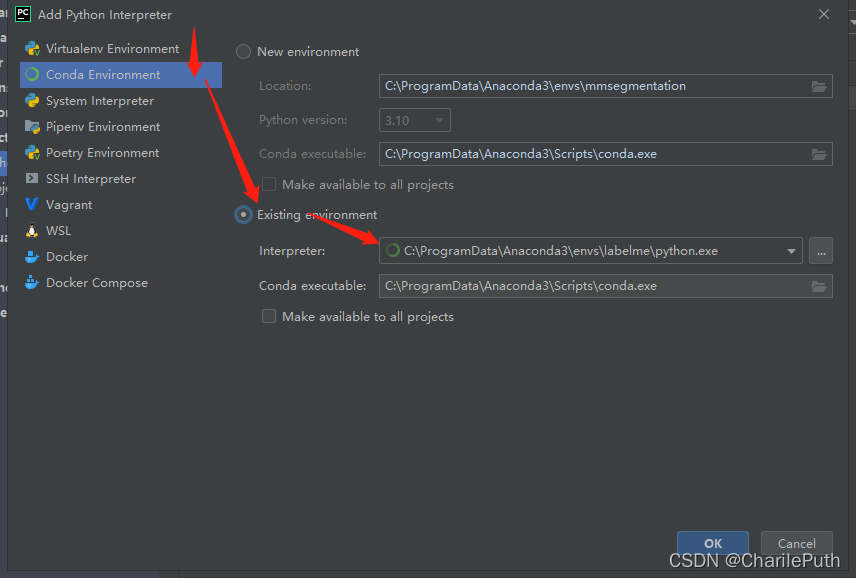Viewport: 856px width, 578px height.
Task: Click conda icon inside Interpreter field
Action: coord(393,251)
